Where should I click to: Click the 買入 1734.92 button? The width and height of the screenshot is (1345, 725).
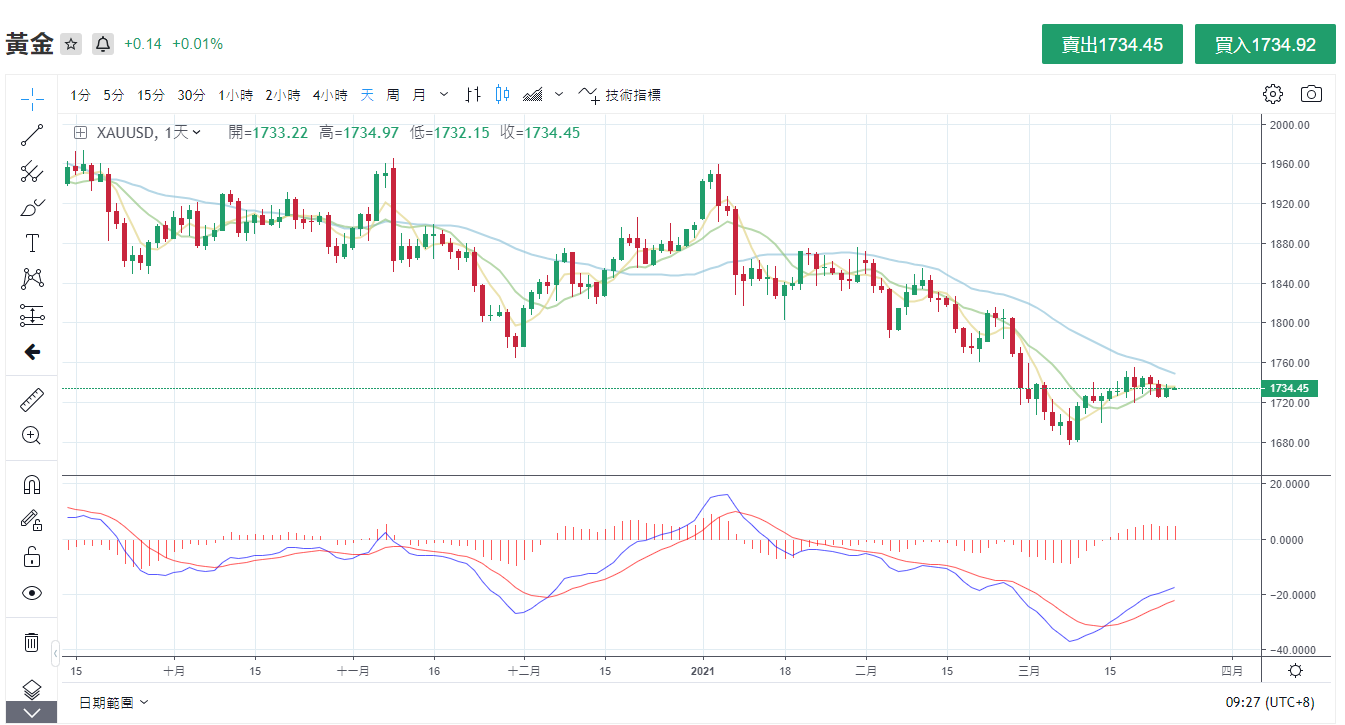tap(1264, 44)
